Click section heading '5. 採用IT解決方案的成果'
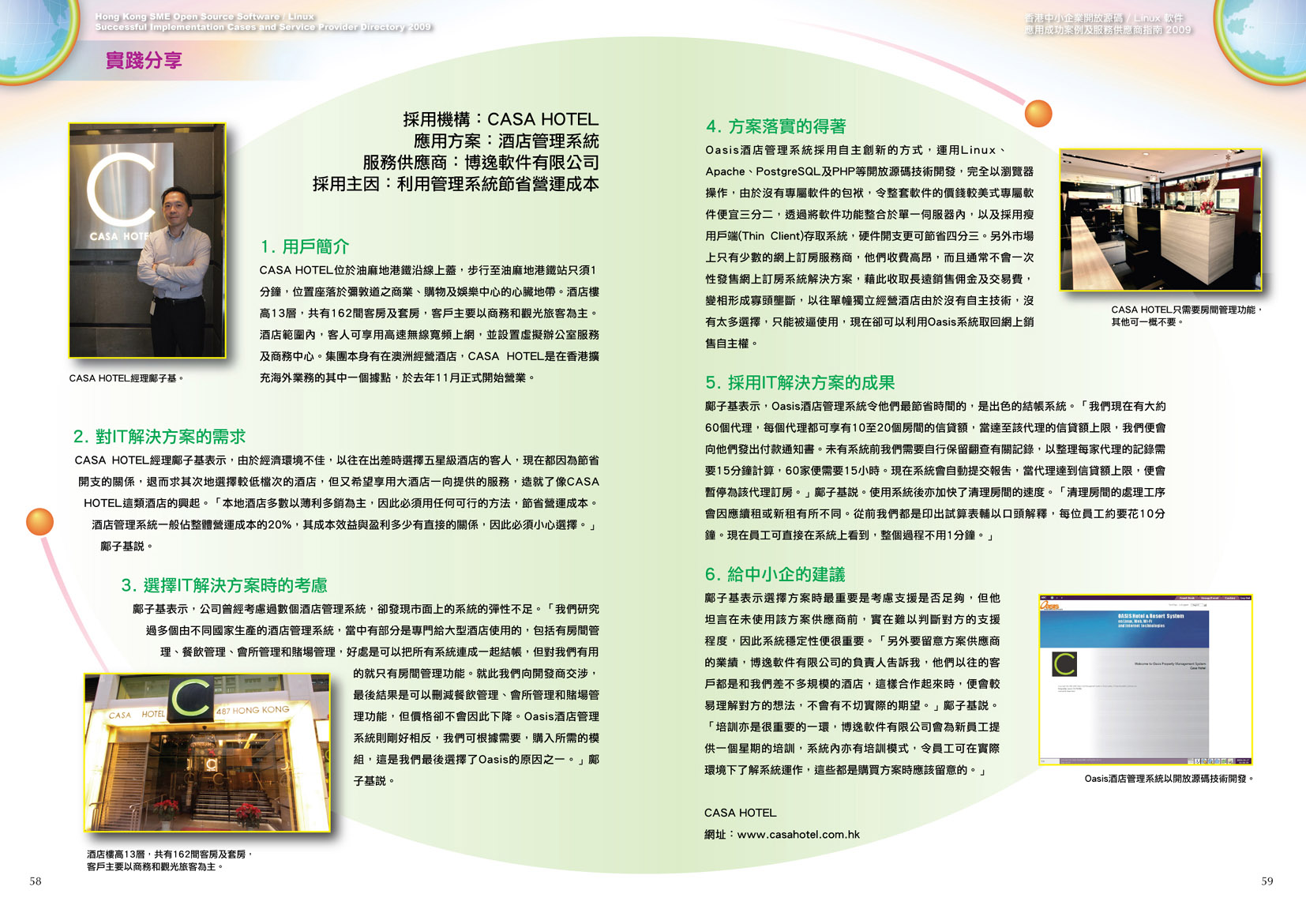This screenshot has width=1306, height=924. pos(800,383)
